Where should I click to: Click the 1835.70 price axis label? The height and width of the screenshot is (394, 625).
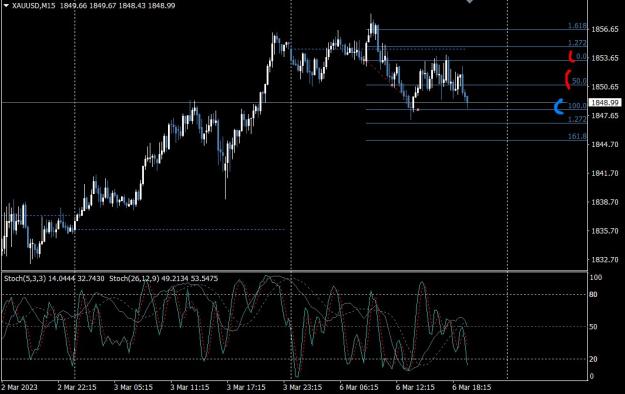point(605,231)
